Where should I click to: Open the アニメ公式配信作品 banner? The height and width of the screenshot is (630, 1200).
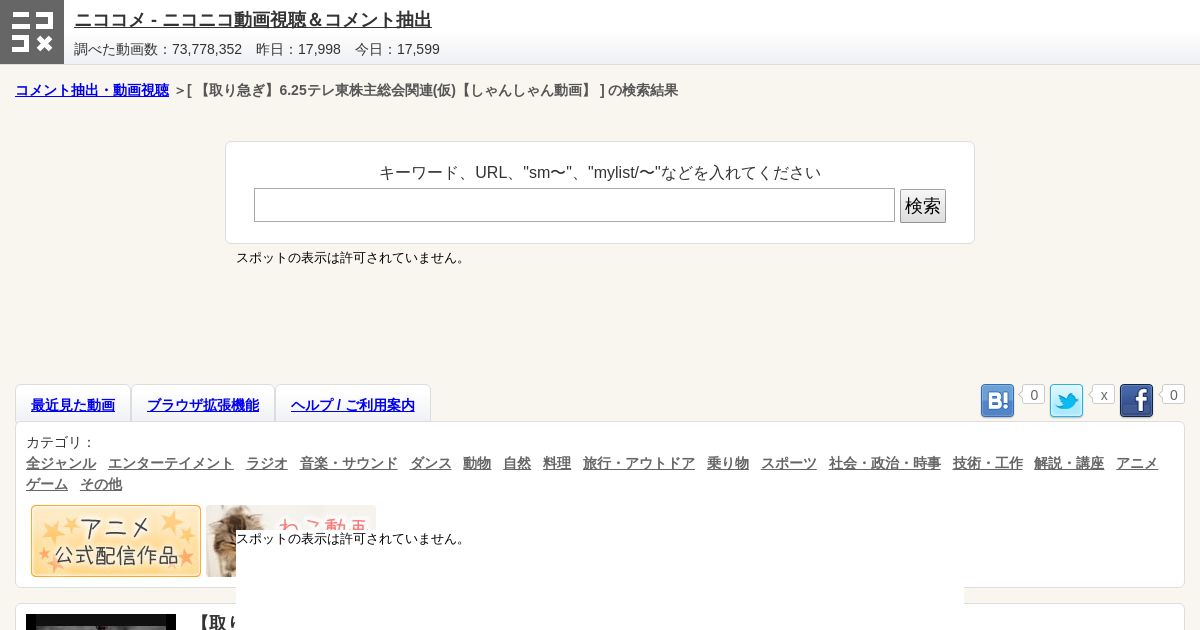(116, 541)
